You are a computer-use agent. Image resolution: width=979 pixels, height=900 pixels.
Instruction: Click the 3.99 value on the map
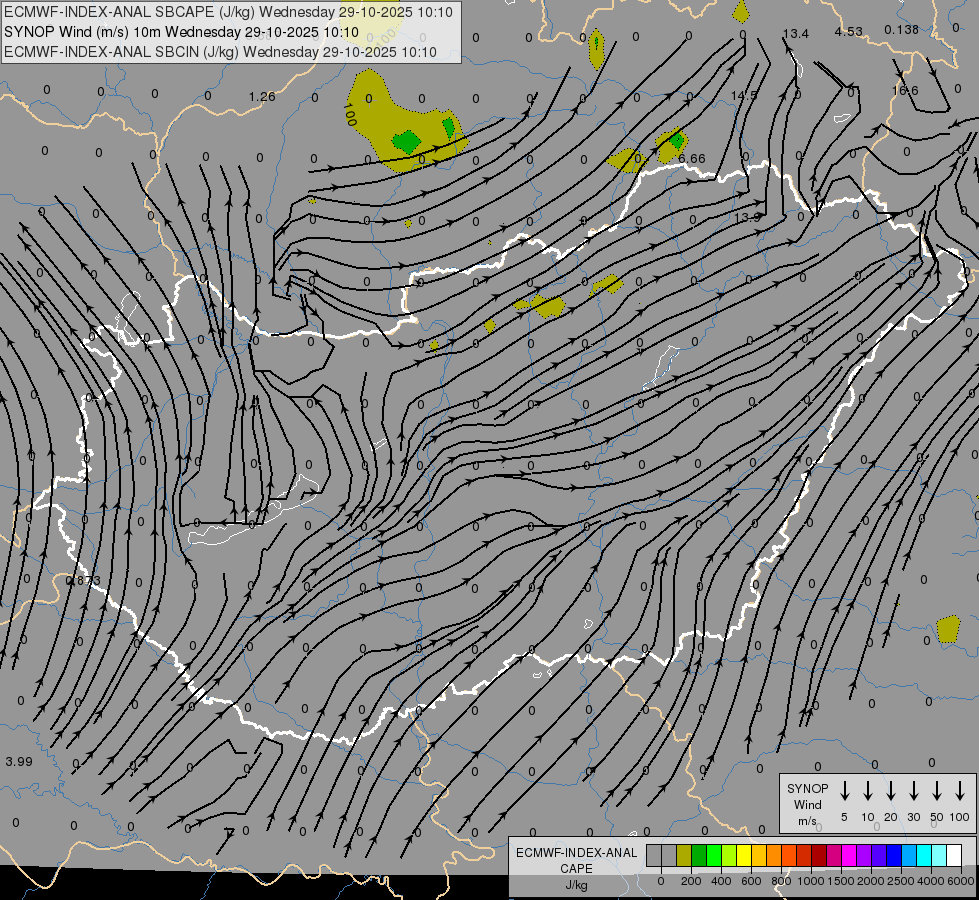pos(19,761)
